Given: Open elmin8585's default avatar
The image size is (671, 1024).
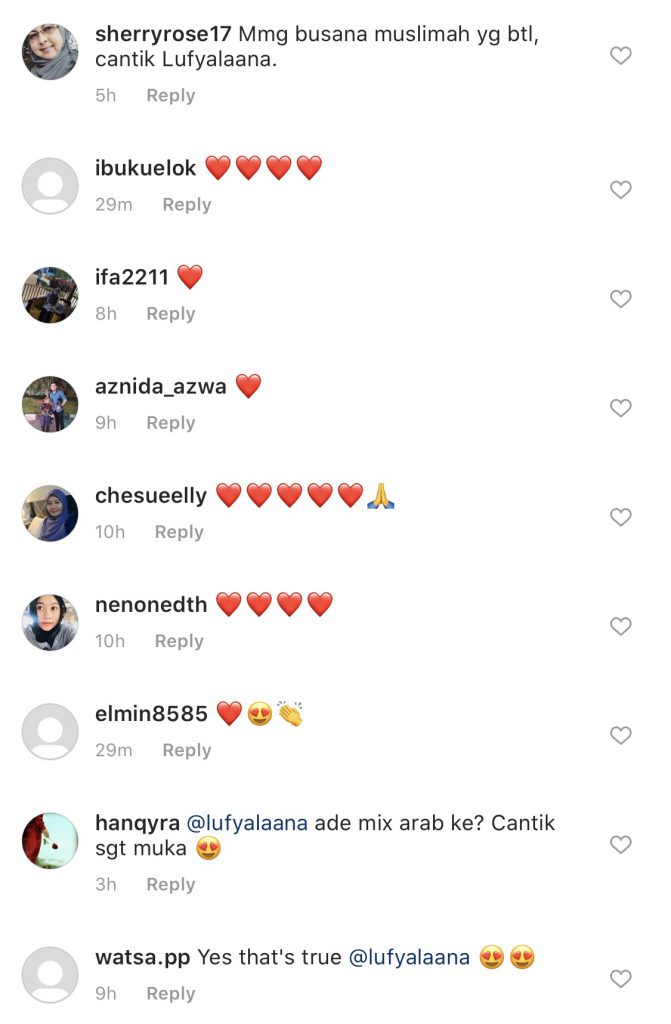Looking at the screenshot, I should pyautogui.click(x=50, y=731).
